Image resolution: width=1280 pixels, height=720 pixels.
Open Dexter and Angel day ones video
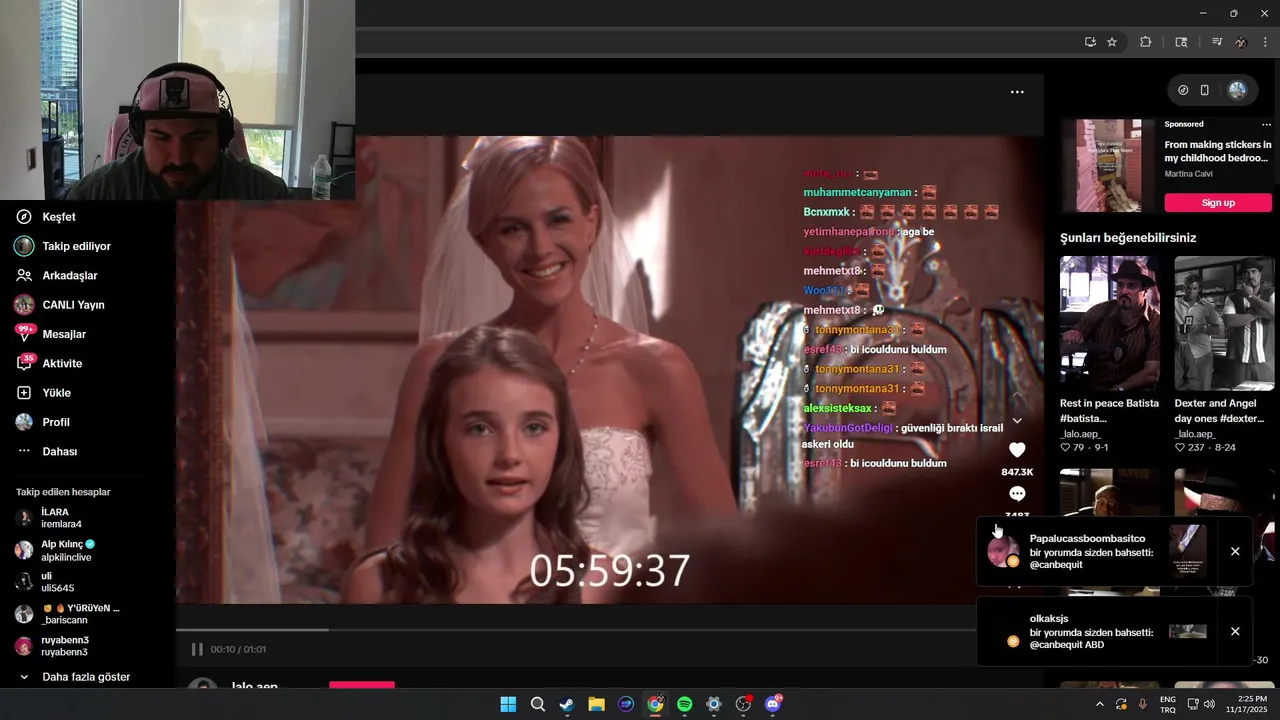point(1224,323)
